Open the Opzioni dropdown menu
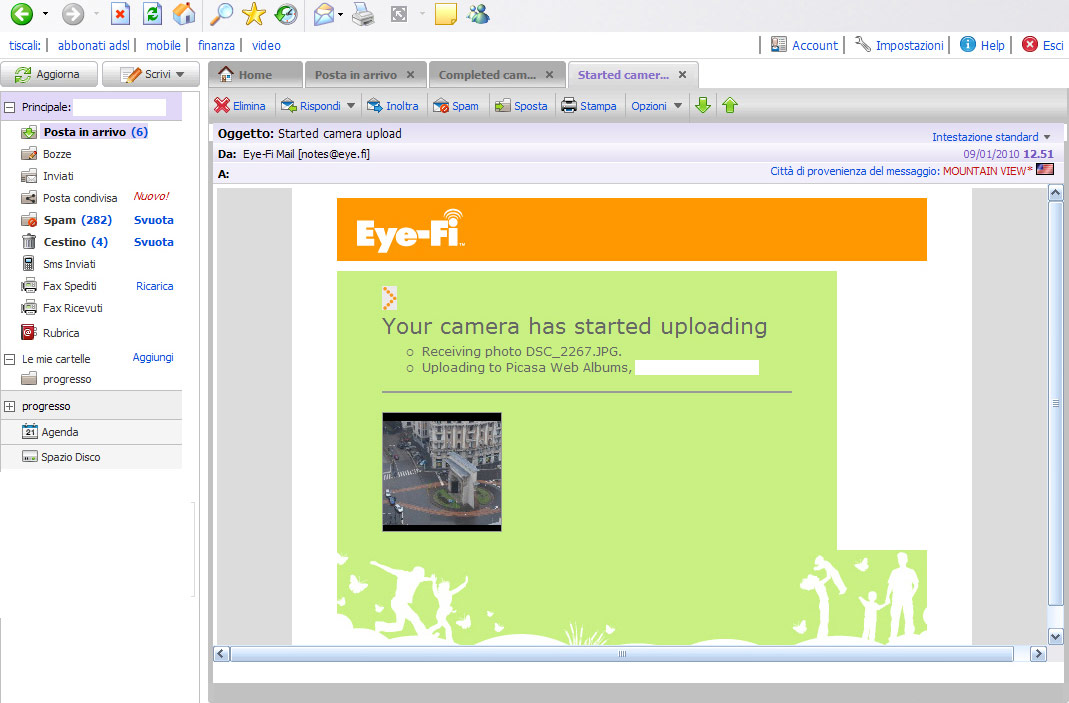The height and width of the screenshot is (703, 1069). tap(657, 106)
